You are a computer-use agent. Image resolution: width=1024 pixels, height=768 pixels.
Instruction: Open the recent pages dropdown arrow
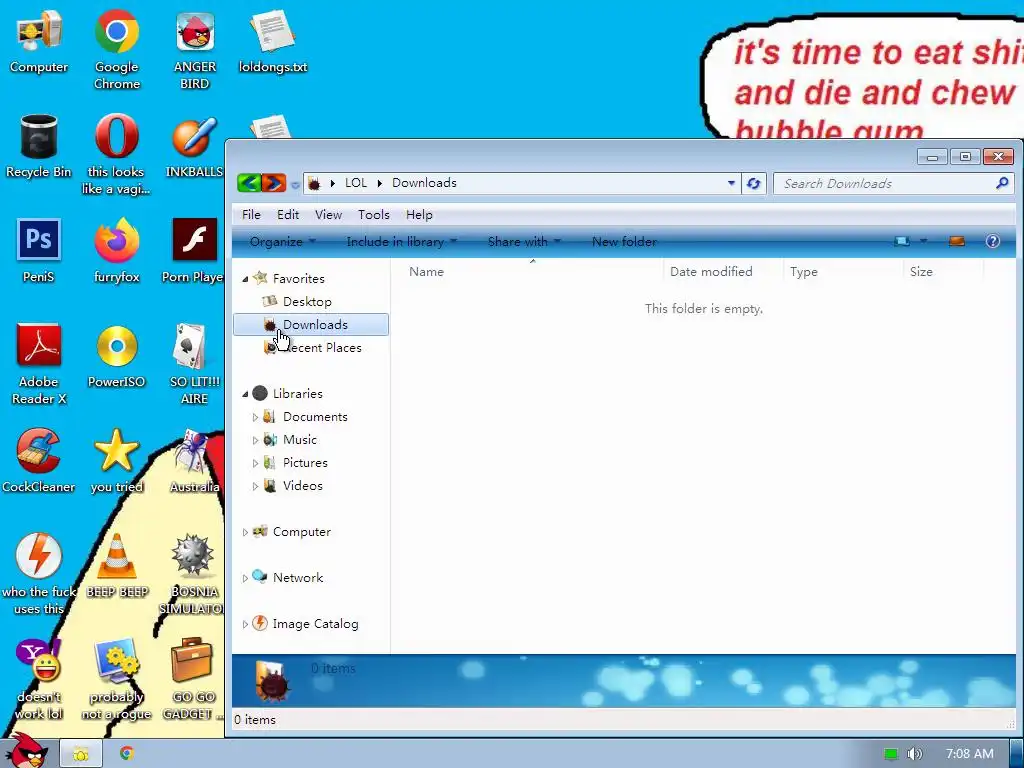[295, 185]
